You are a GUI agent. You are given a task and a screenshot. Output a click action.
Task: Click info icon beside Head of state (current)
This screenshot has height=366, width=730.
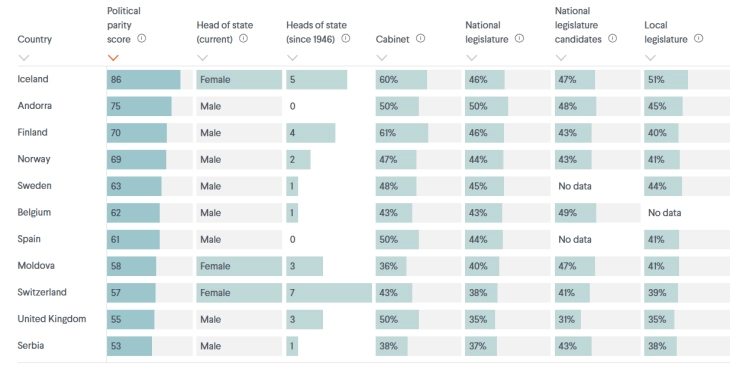coord(243,39)
